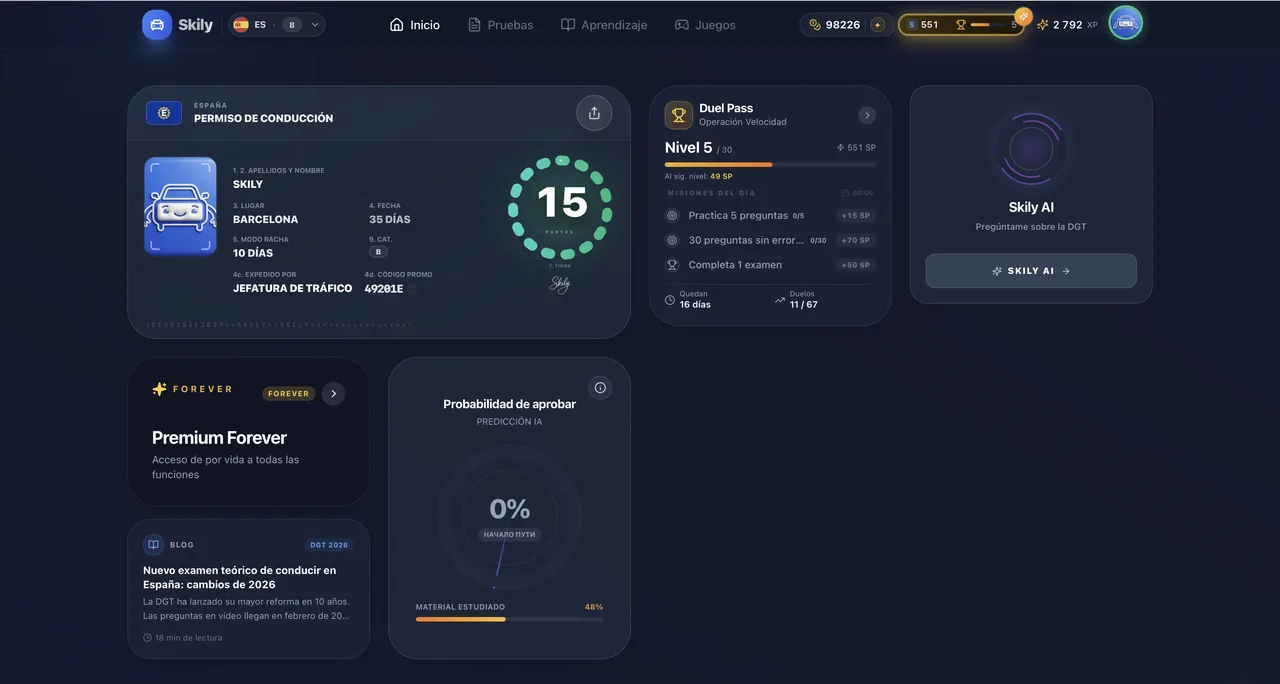Open the Nuevo examen teórico blog article

point(249,588)
